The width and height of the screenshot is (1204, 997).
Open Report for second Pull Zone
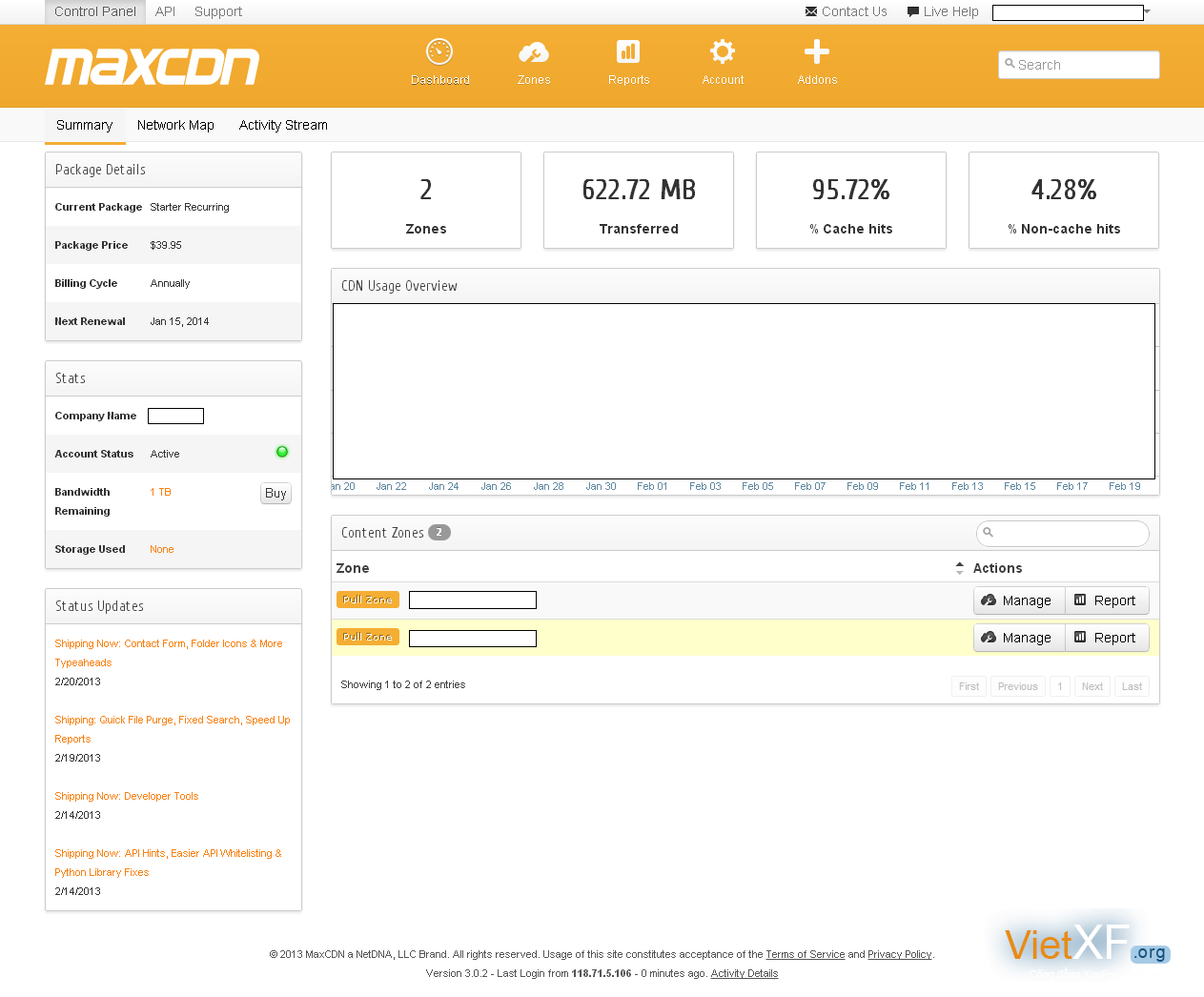pyautogui.click(x=1106, y=638)
